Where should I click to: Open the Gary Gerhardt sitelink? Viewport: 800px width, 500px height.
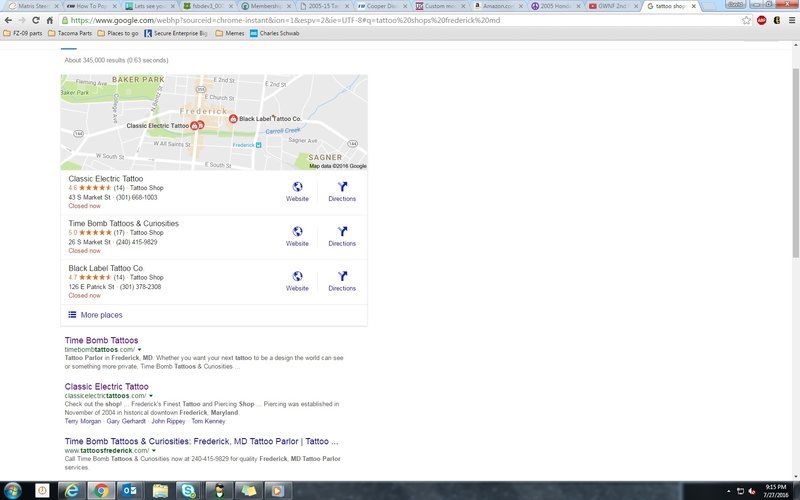tap(126, 421)
